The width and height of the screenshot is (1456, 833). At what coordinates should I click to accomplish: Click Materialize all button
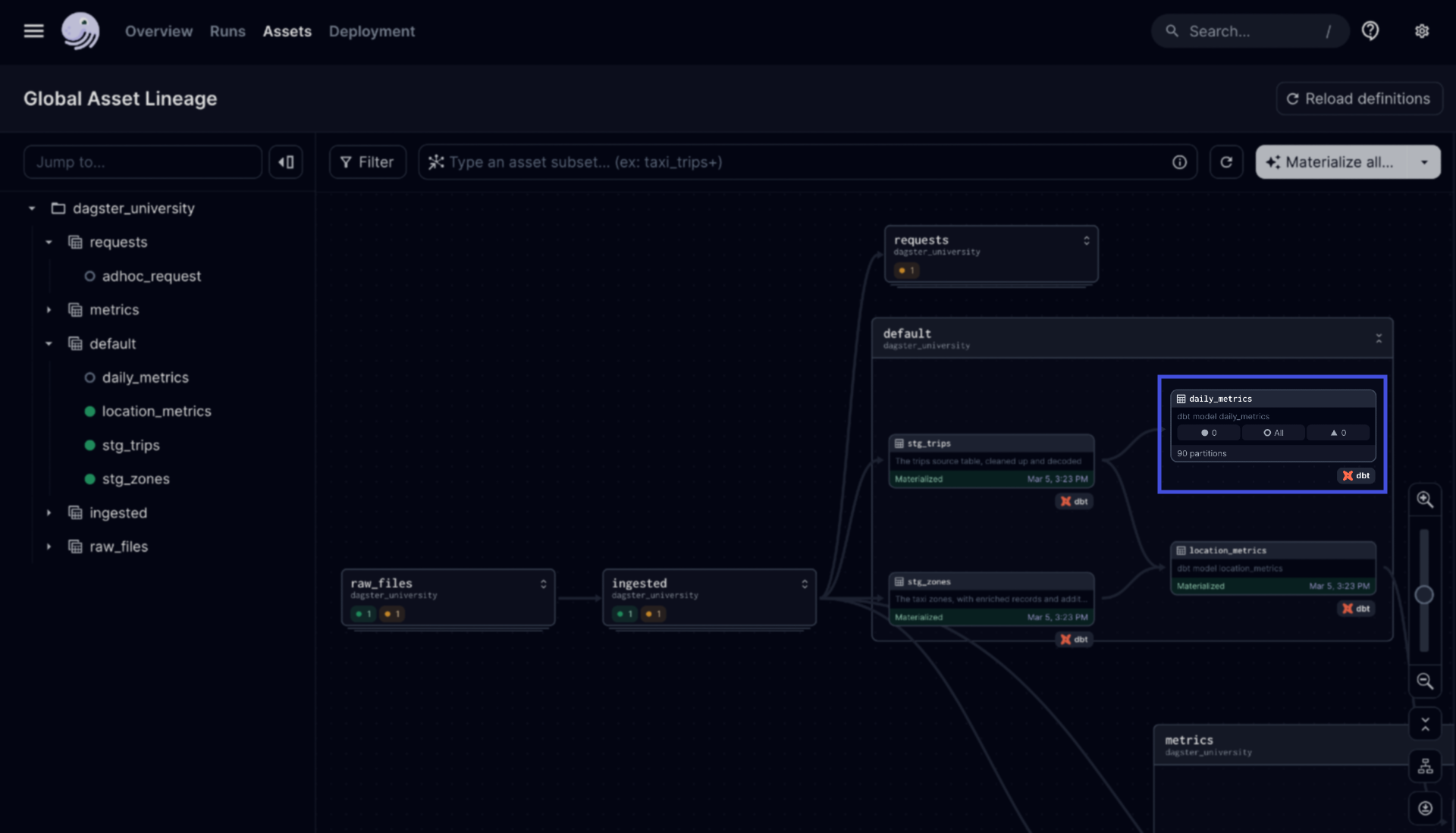[x=1332, y=162]
